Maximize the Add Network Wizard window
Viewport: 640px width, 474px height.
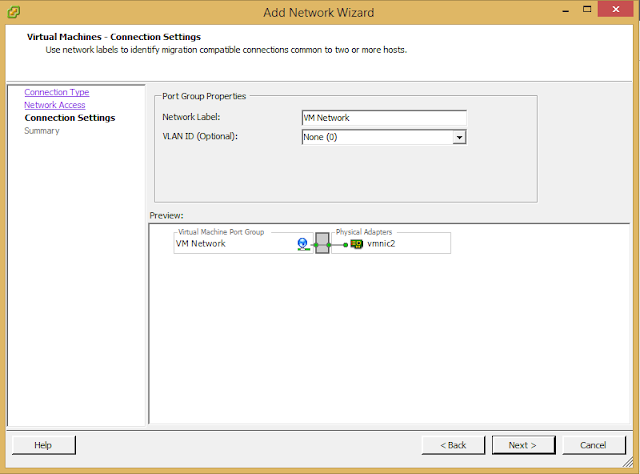click(x=587, y=9)
